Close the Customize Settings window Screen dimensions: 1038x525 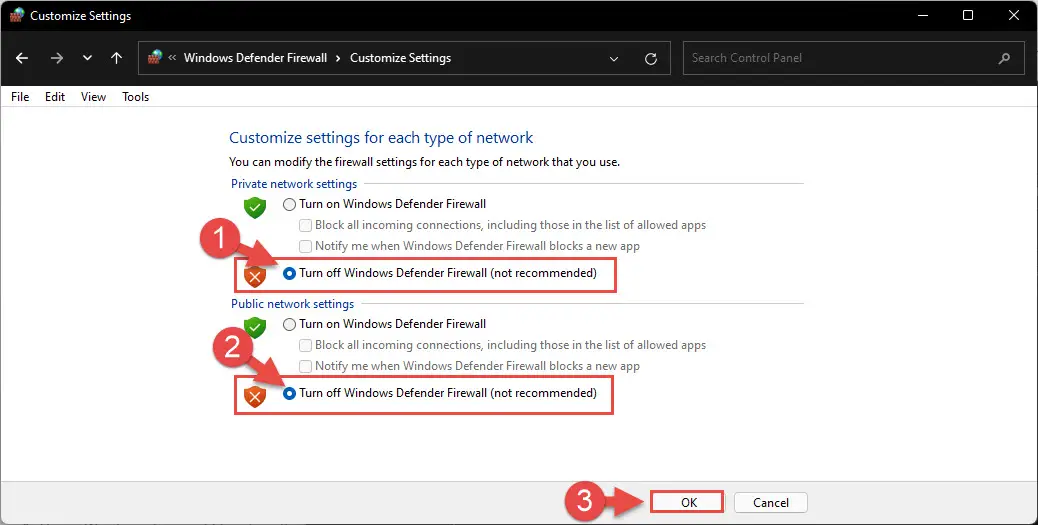point(1014,15)
